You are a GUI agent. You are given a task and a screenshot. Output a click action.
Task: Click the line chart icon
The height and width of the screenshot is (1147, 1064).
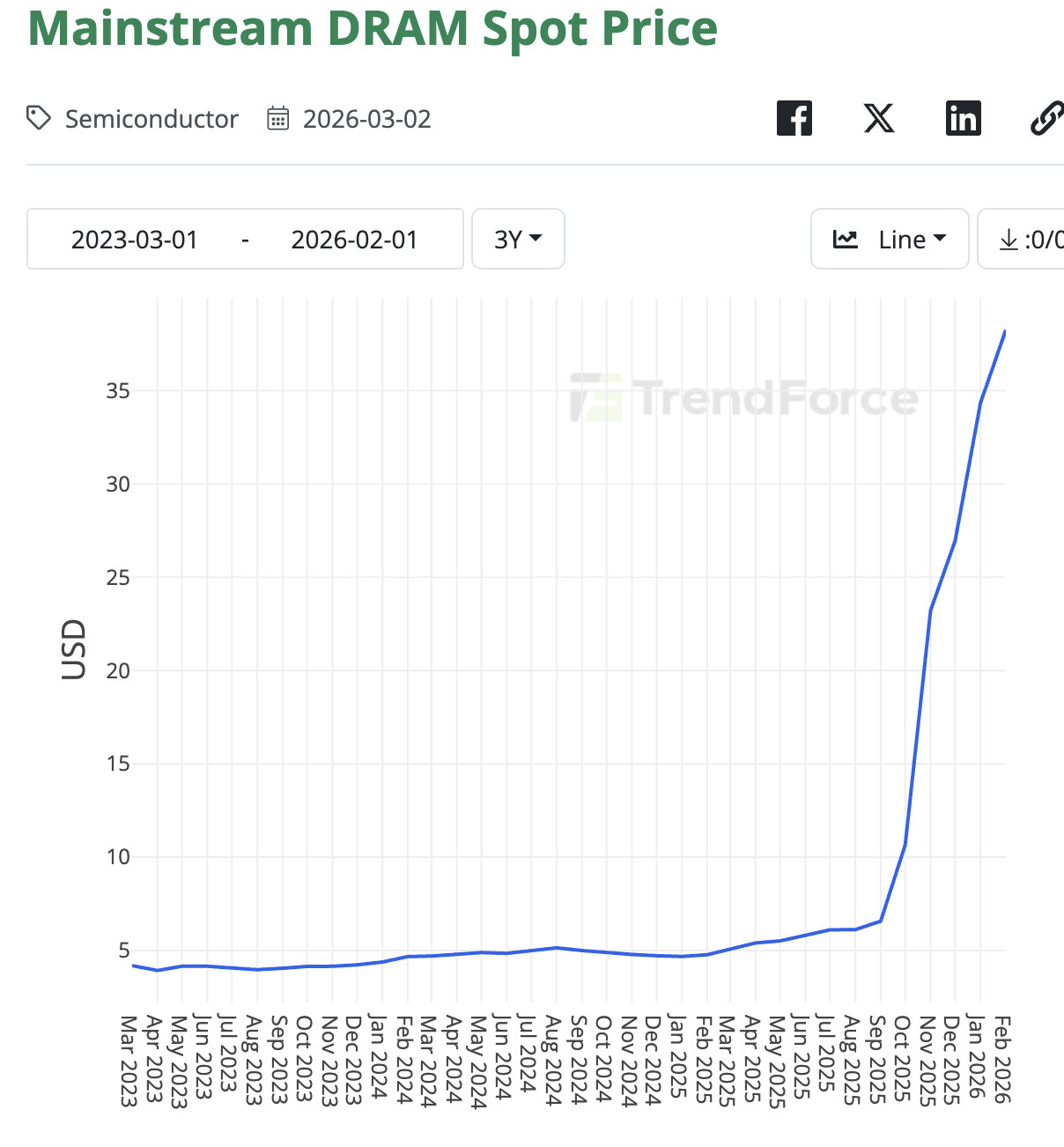pyautogui.click(x=846, y=239)
